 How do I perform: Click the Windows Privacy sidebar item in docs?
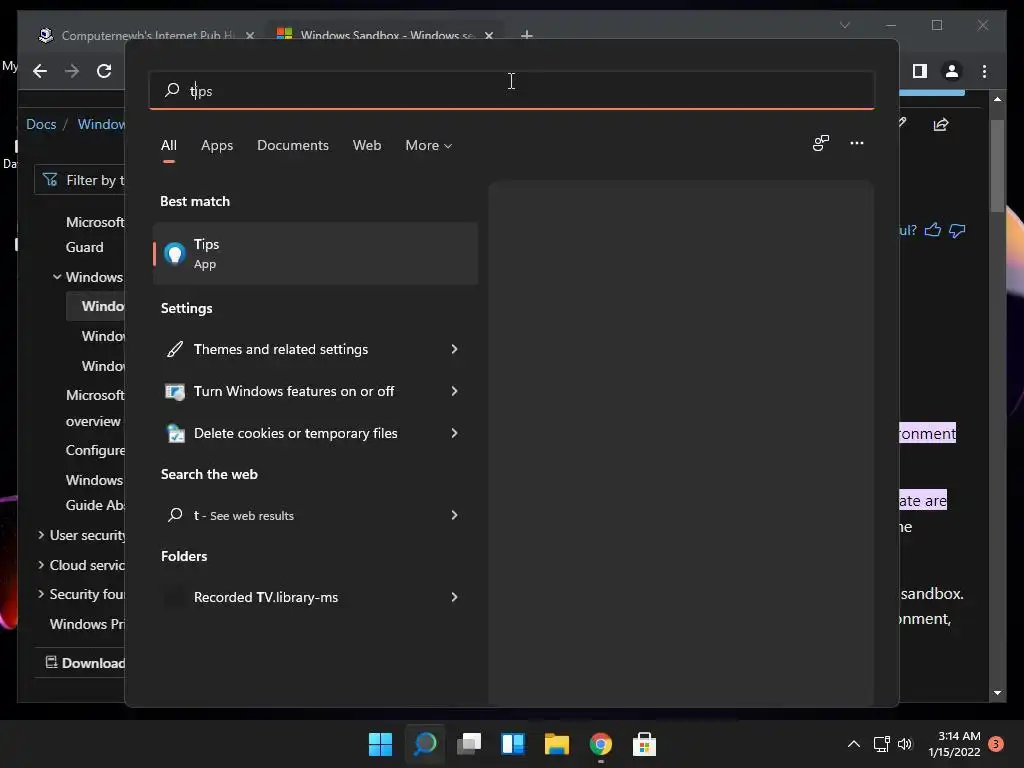[x=87, y=624]
